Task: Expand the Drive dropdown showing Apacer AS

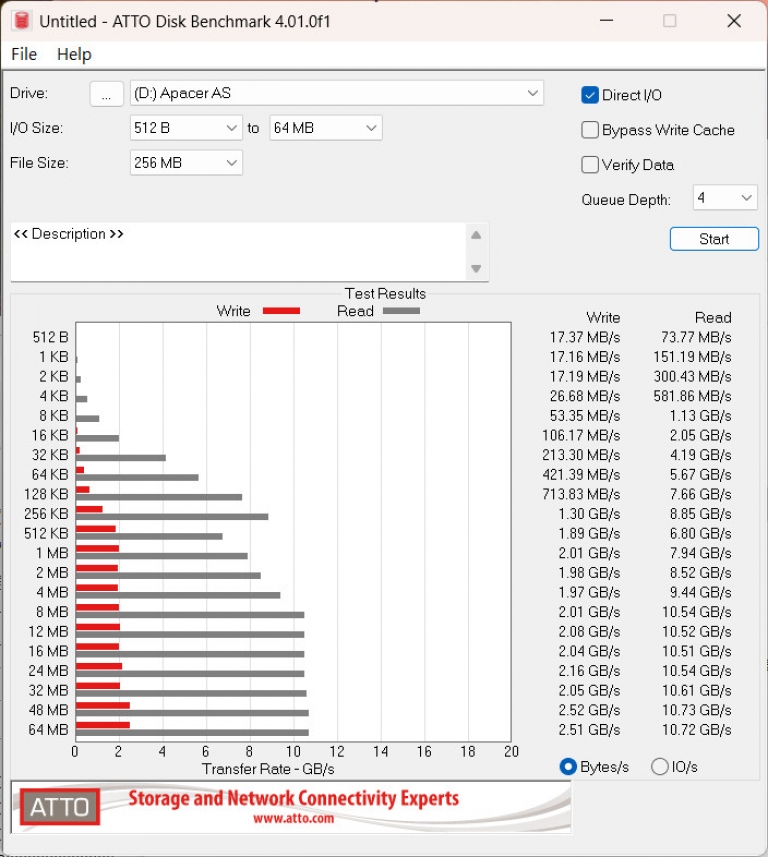Action: coord(337,93)
